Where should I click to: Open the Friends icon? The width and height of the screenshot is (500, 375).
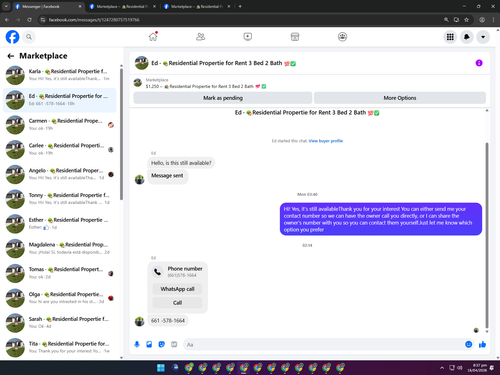click(x=200, y=36)
